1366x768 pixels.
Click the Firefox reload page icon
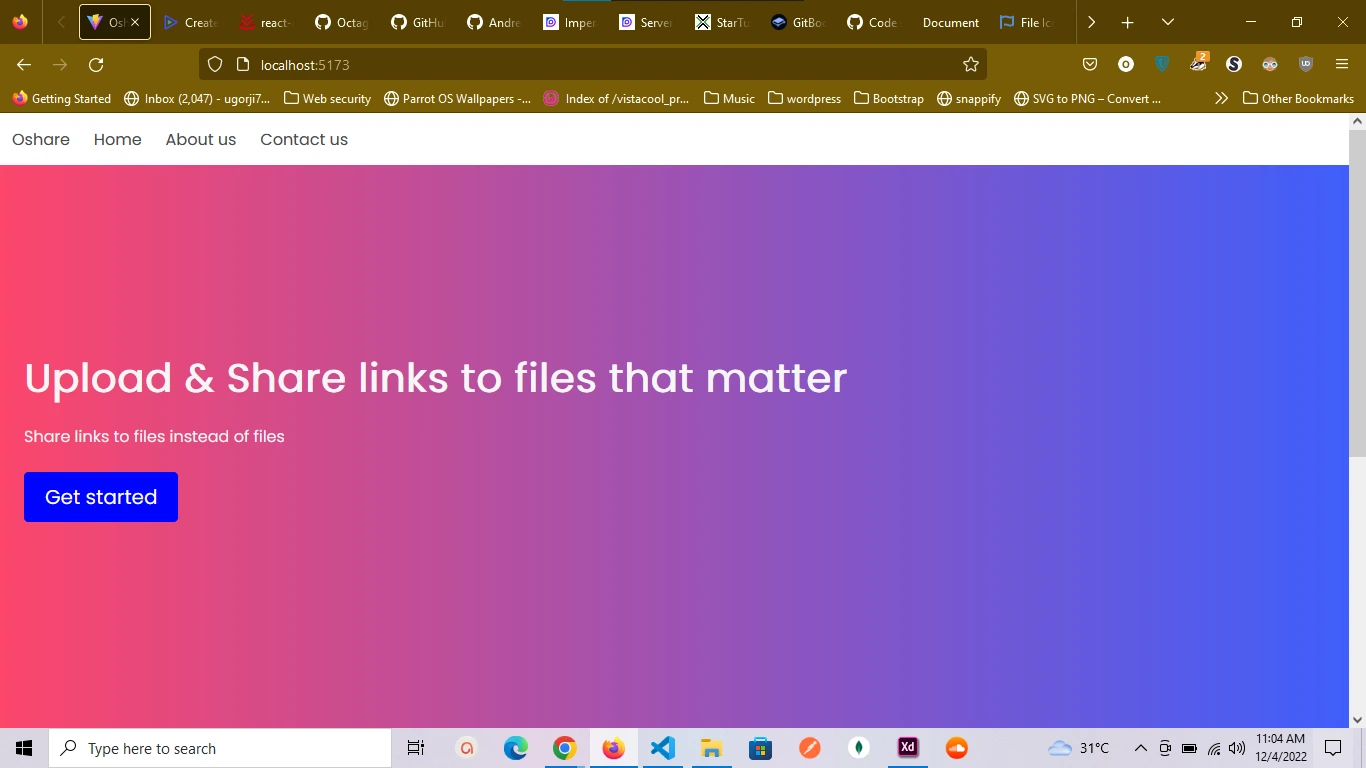coord(96,65)
